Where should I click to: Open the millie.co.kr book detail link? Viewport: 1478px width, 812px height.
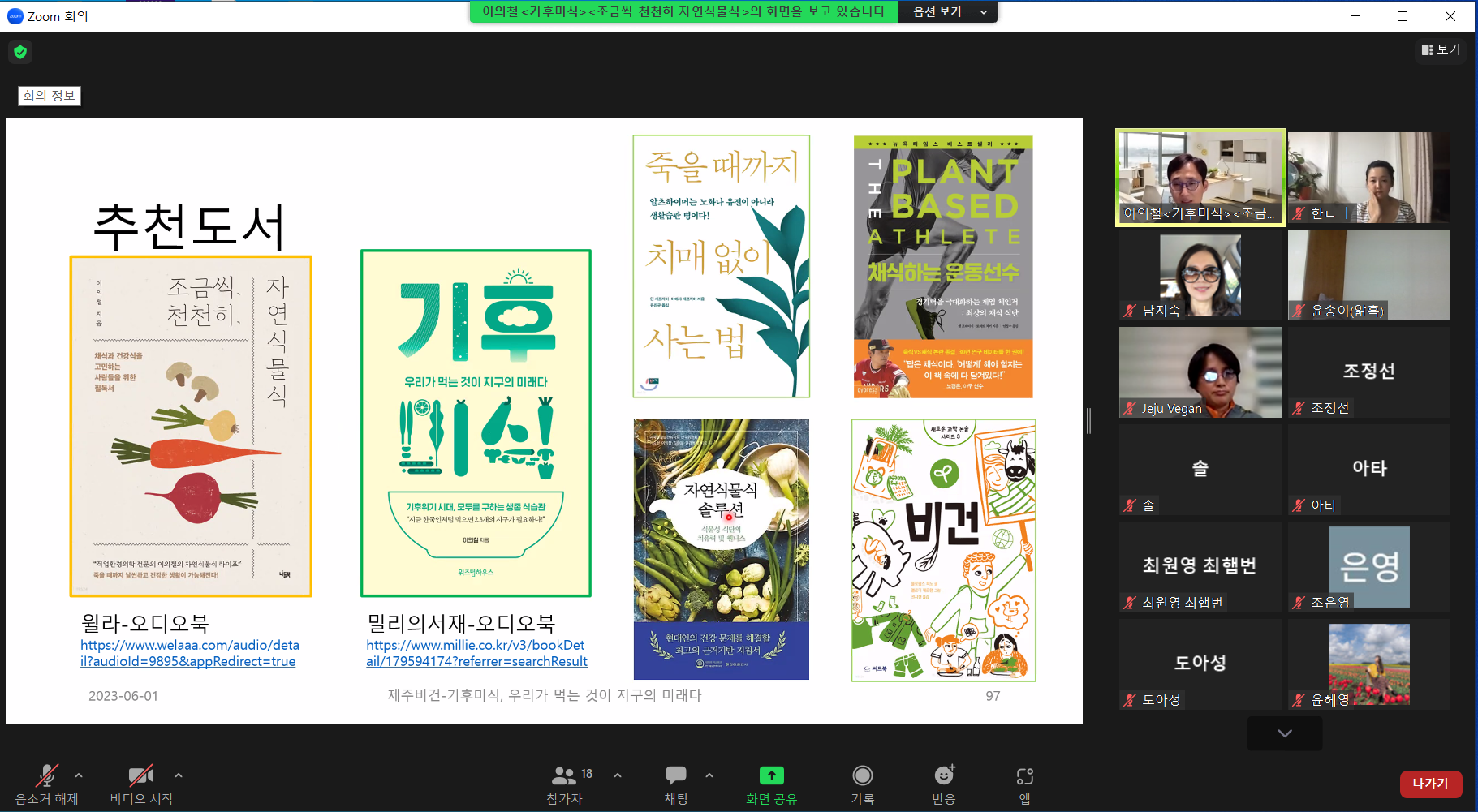[476, 653]
